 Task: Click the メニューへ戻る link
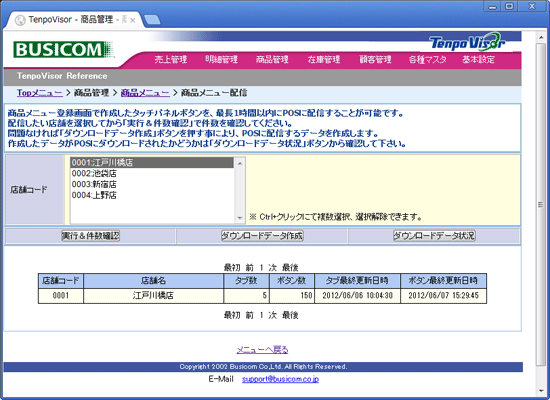(x=262, y=350)
